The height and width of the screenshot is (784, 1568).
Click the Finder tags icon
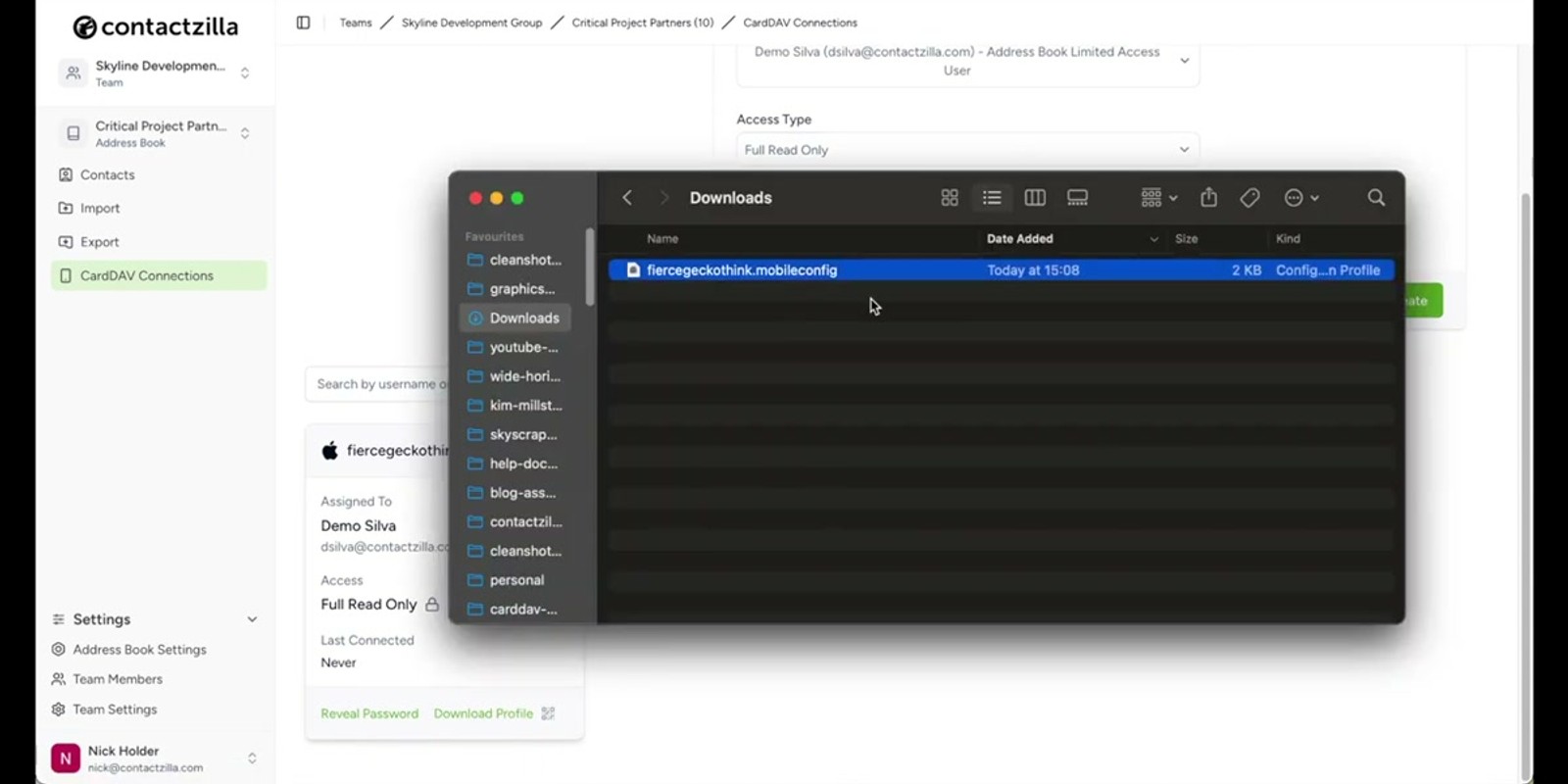1249,198
